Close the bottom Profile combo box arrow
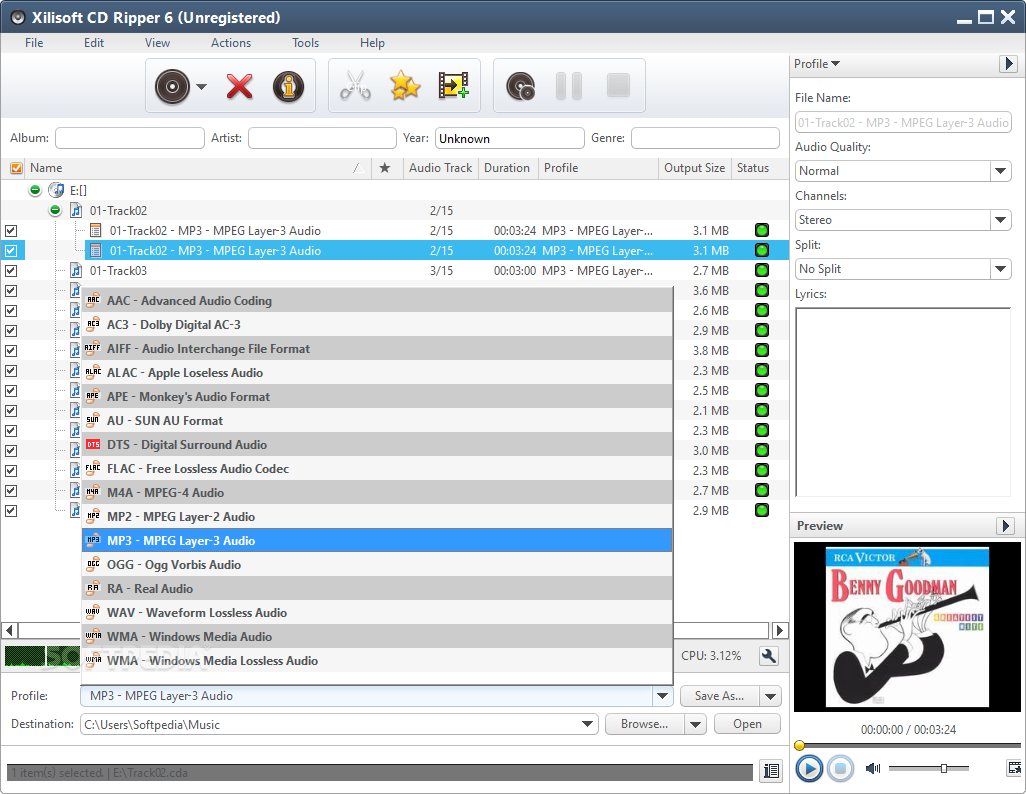Screen dimensions: 1026x794 click(662, 696)
